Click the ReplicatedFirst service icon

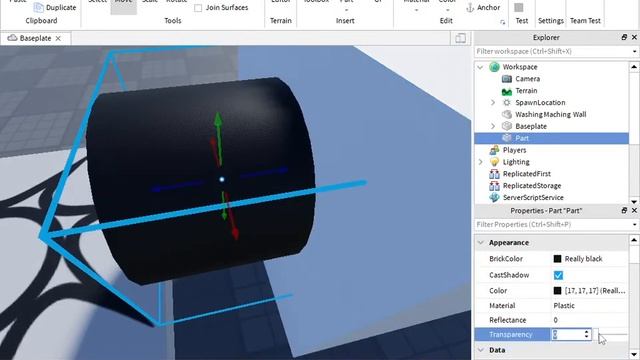[494, 174]
